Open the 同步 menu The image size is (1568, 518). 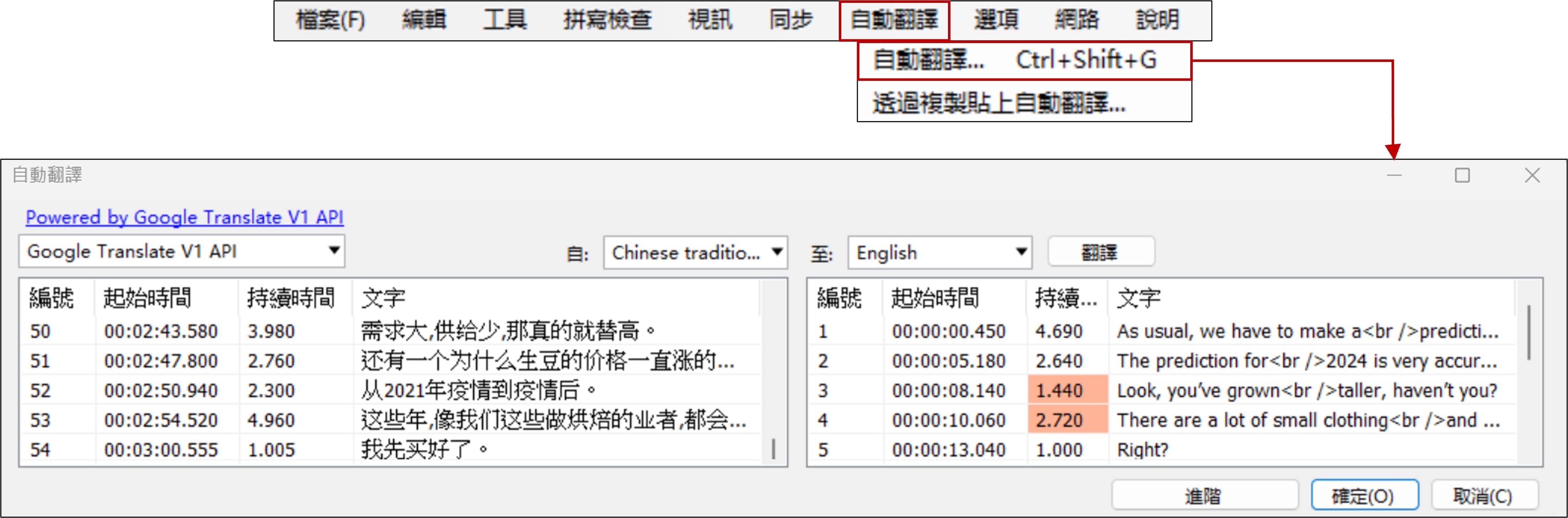click(x=790, y=21)
